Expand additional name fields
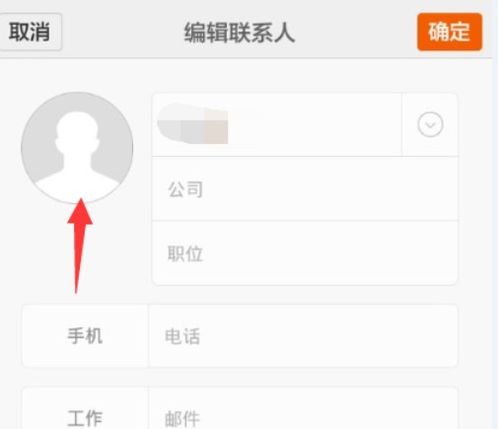 click(430, 125)
